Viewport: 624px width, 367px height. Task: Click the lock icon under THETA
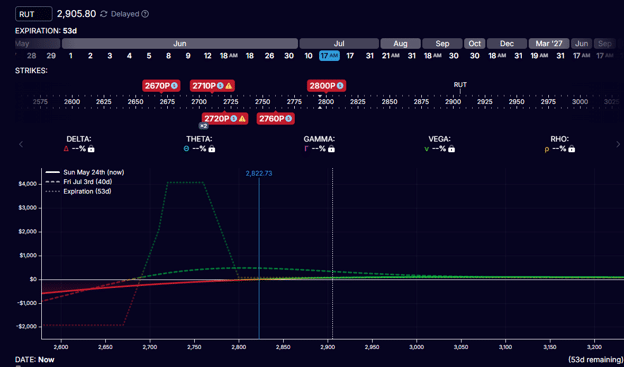pos(212,149)
